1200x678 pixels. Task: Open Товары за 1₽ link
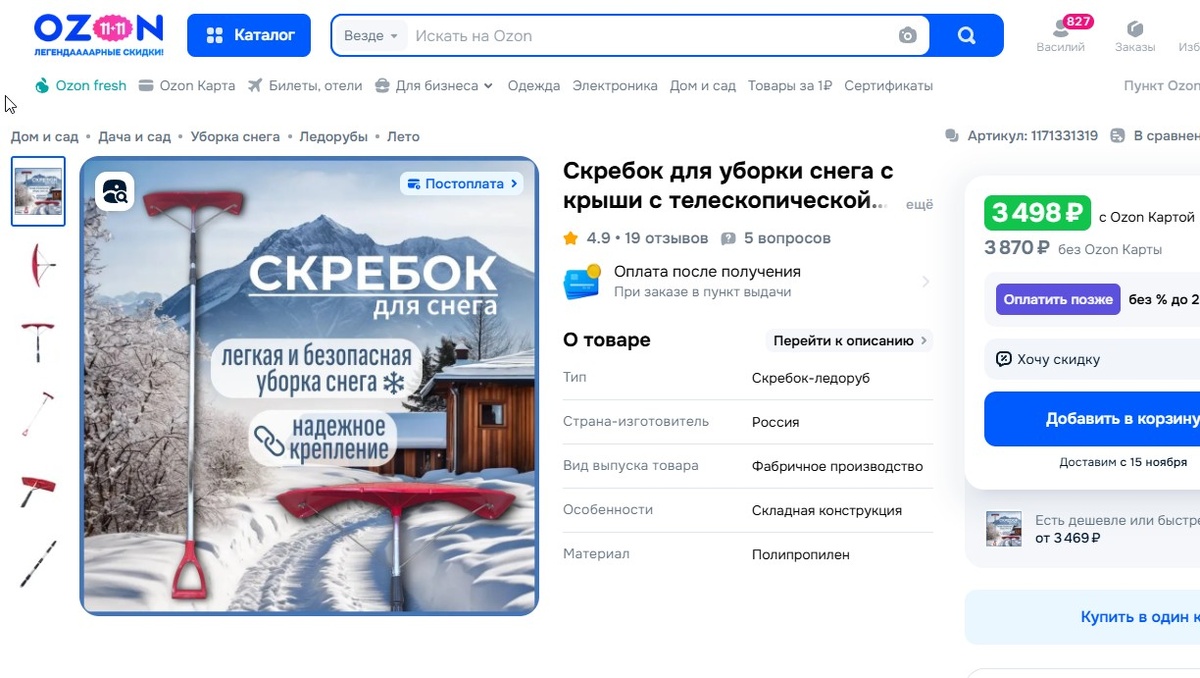[790, 86]
